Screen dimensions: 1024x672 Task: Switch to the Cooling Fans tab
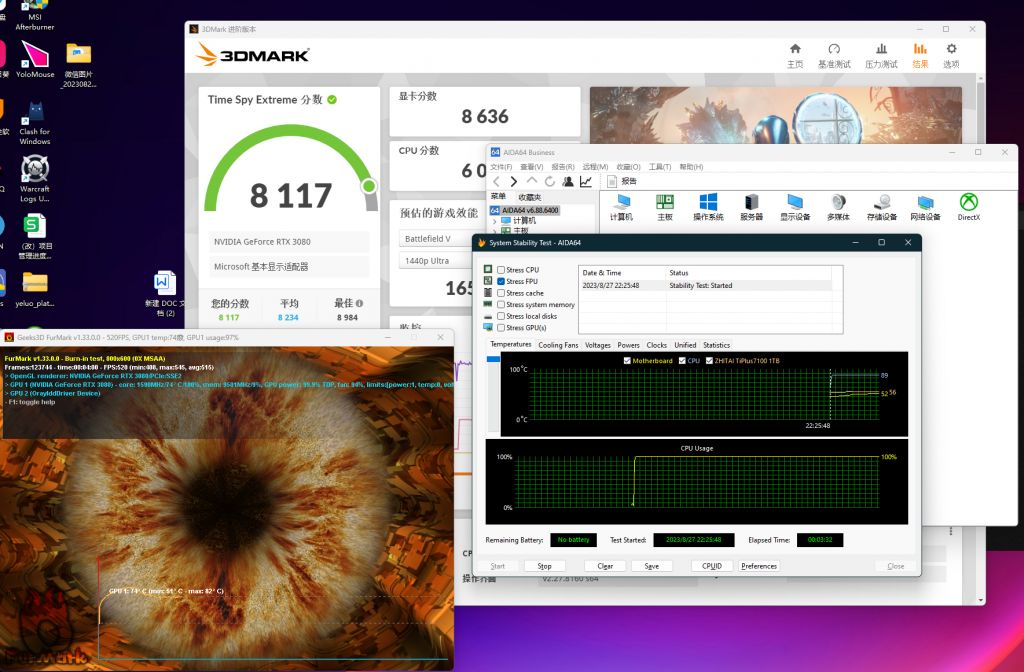click(558, 345)
